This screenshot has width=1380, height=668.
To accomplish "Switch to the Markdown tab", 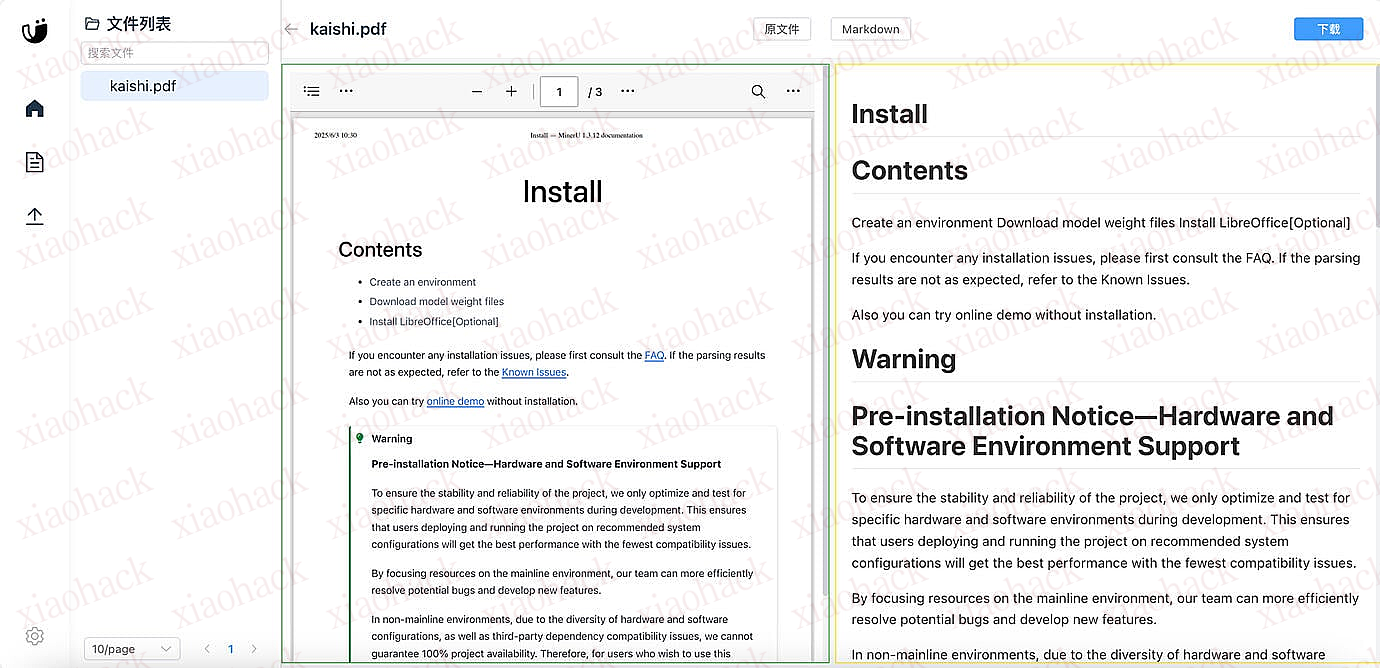I will (x=870, y=29).
